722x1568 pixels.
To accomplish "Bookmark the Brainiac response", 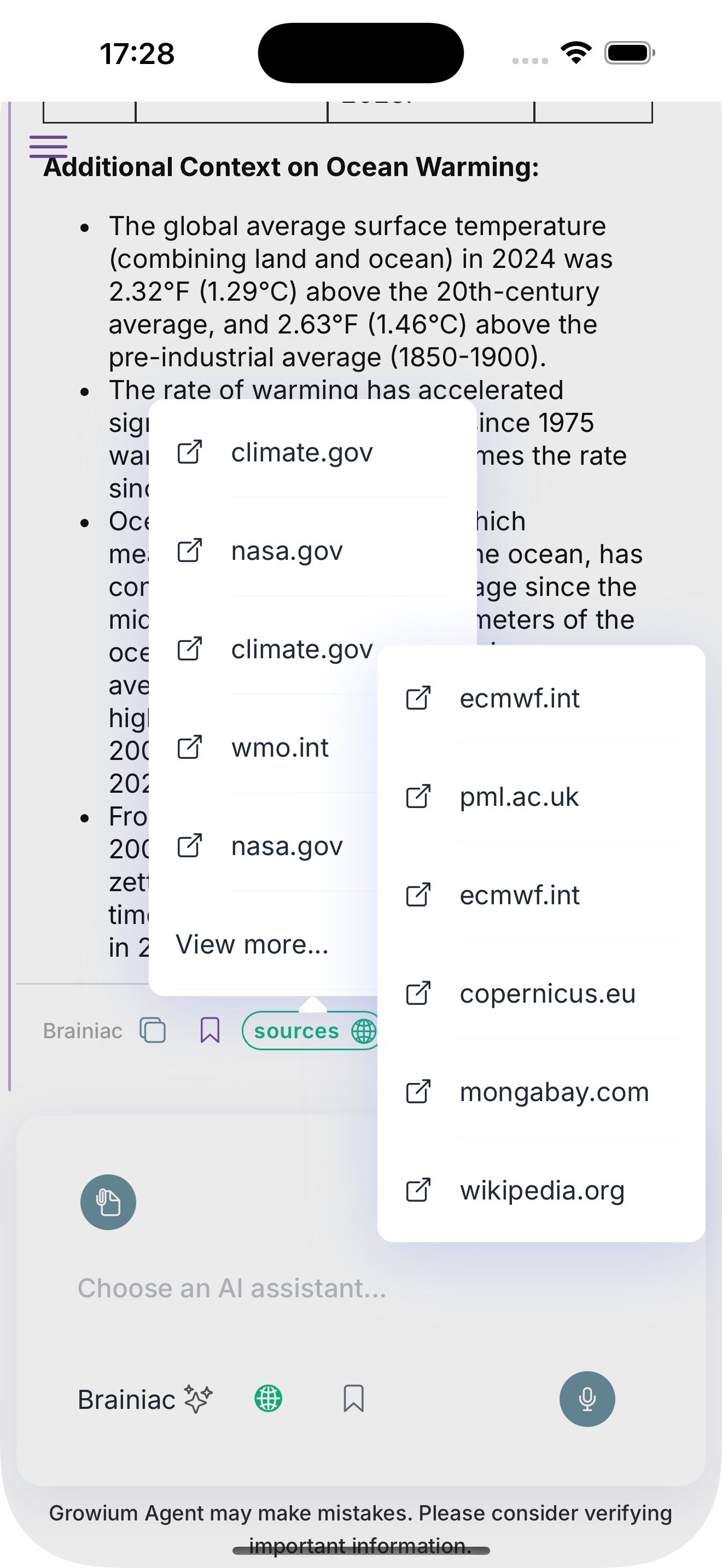I will [209, 1030].
